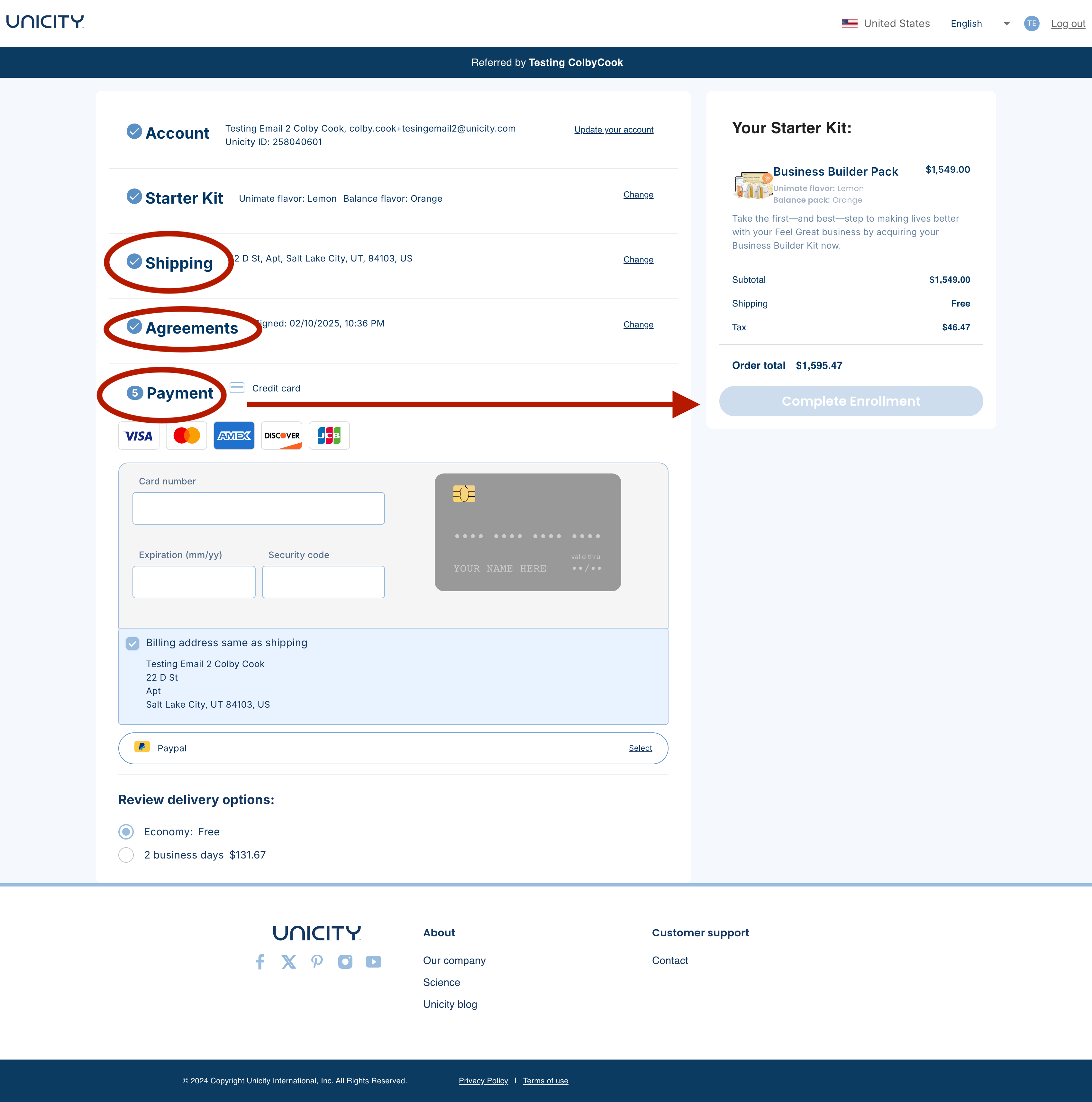Screen dimensions: 1092x1102
Task: Open the Terms of use link
Action: pyautogui.click(x=546, y=1081)
